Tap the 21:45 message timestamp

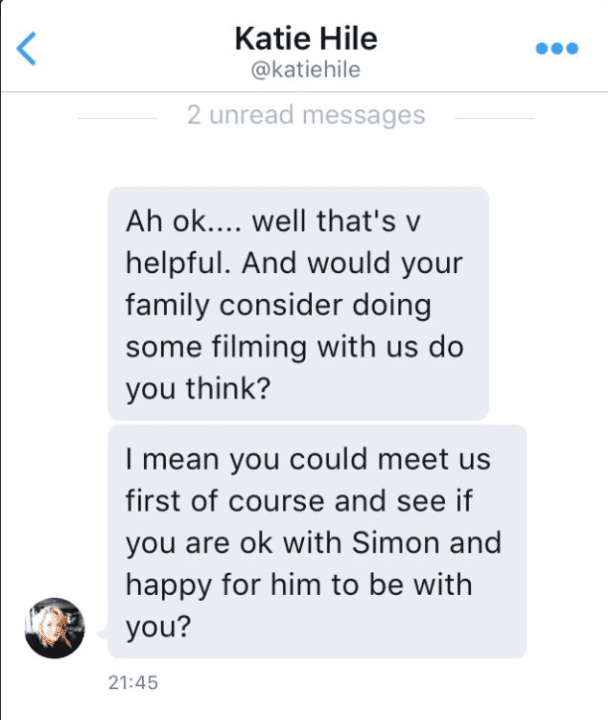coord(133,682)
